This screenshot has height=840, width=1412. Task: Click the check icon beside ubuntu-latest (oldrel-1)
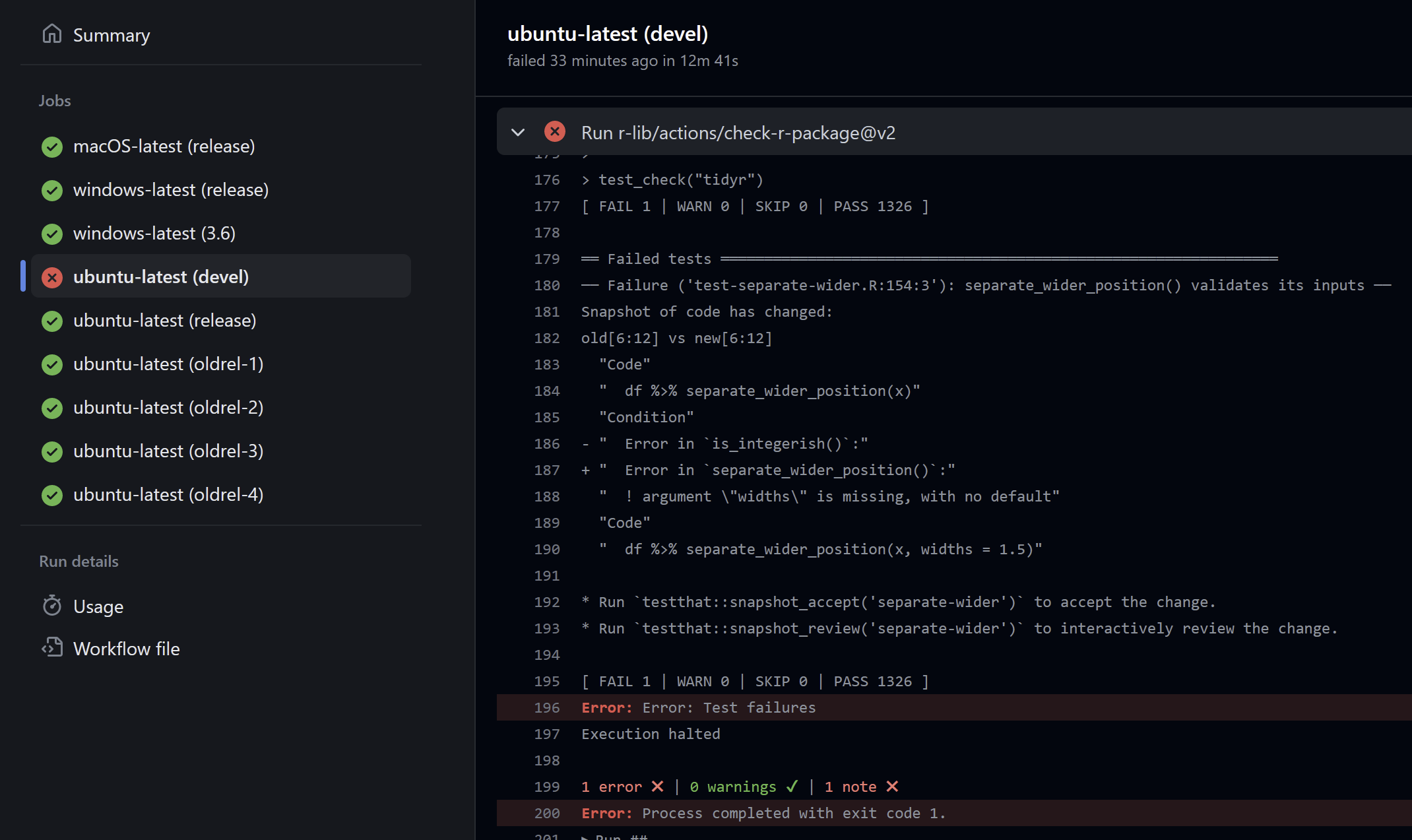(52, 364)
